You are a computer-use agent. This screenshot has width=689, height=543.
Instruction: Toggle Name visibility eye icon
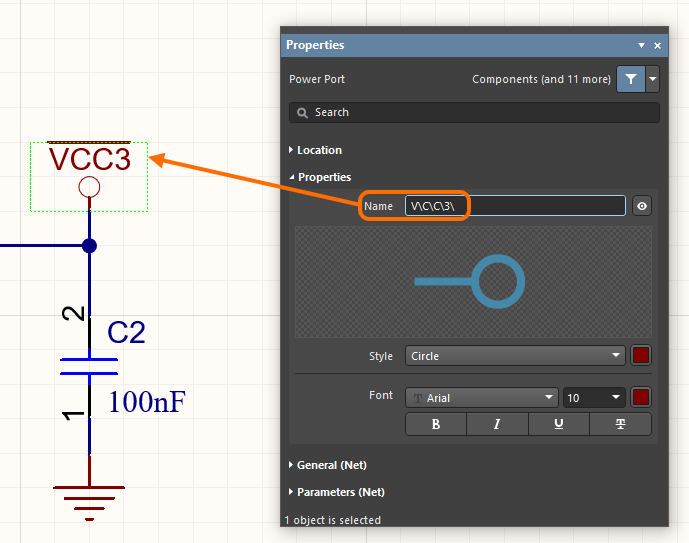(642, 206)
